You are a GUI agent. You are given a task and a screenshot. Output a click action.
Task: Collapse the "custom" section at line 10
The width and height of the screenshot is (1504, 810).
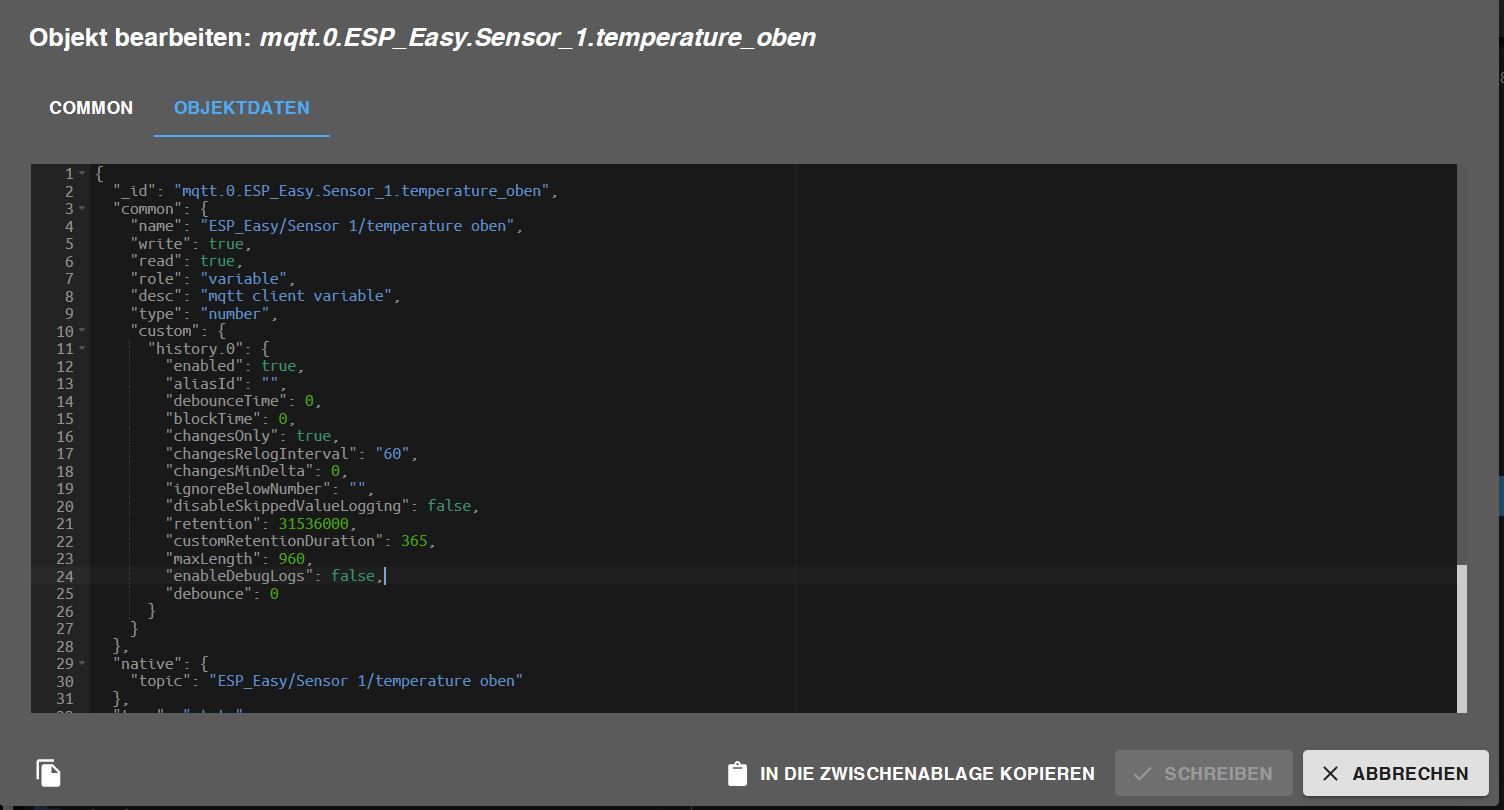(82, 331)
